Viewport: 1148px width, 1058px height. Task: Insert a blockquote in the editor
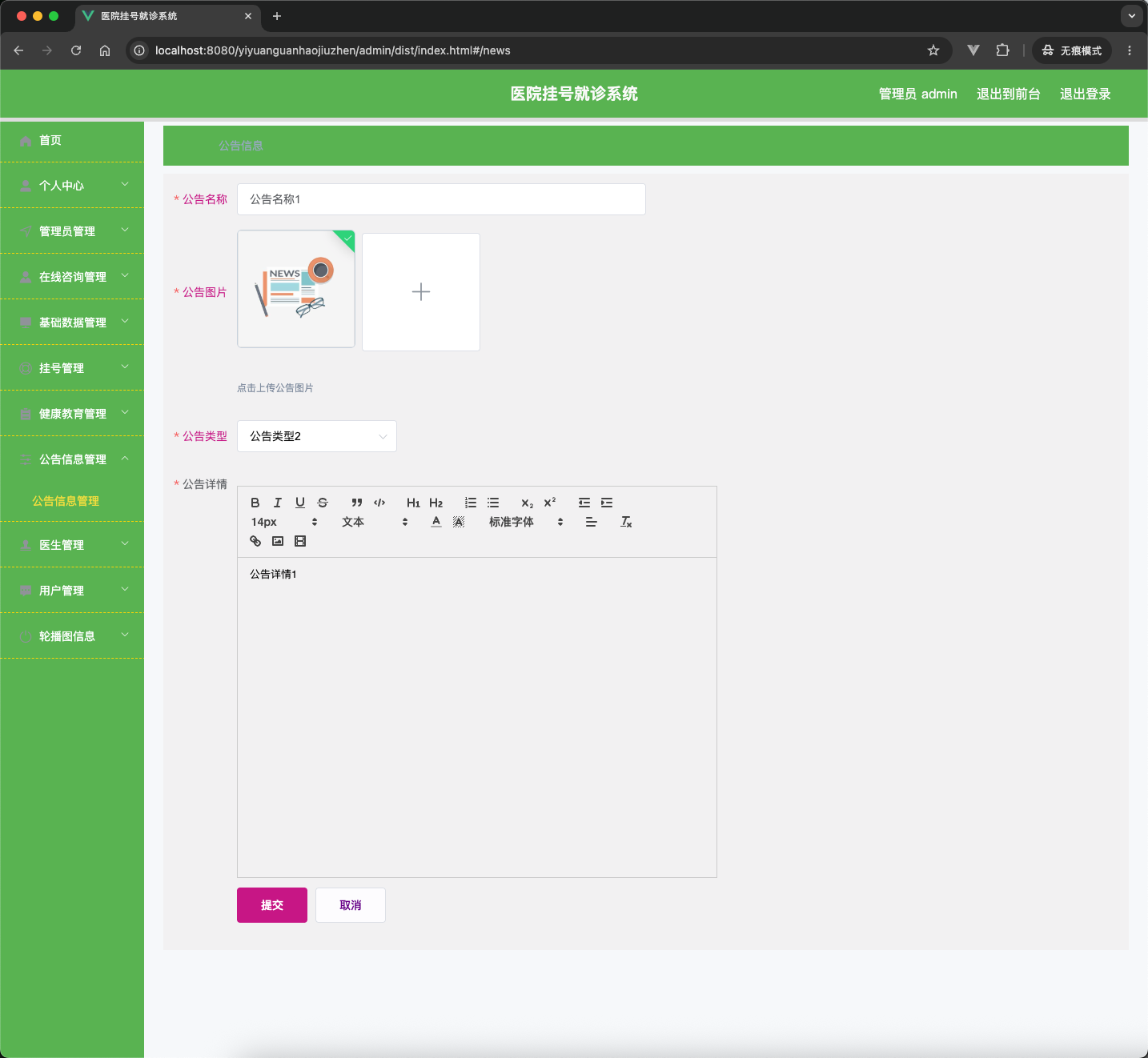357,503
